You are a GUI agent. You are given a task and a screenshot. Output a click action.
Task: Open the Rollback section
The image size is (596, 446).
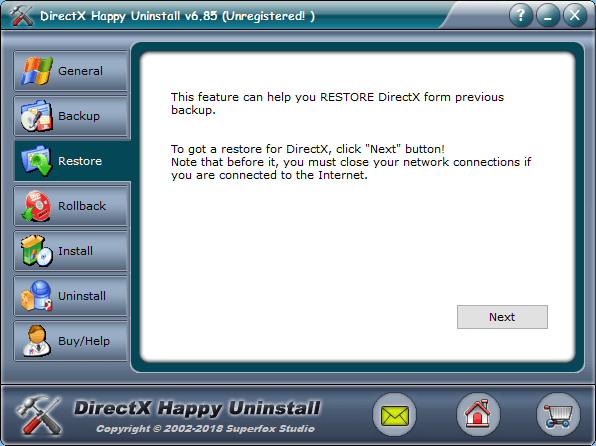[71, 206]
